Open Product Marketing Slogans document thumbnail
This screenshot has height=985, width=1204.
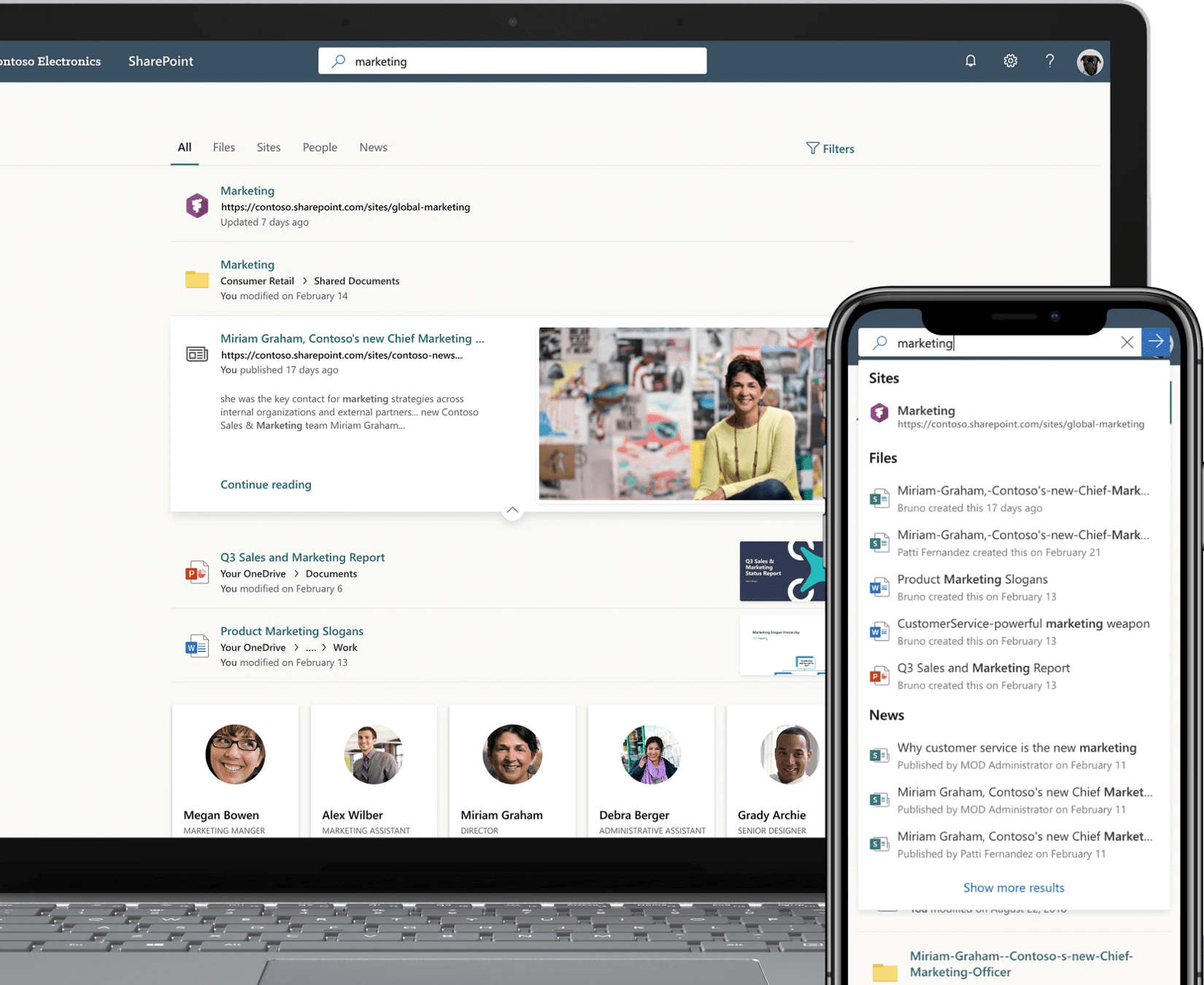point(782,645)
